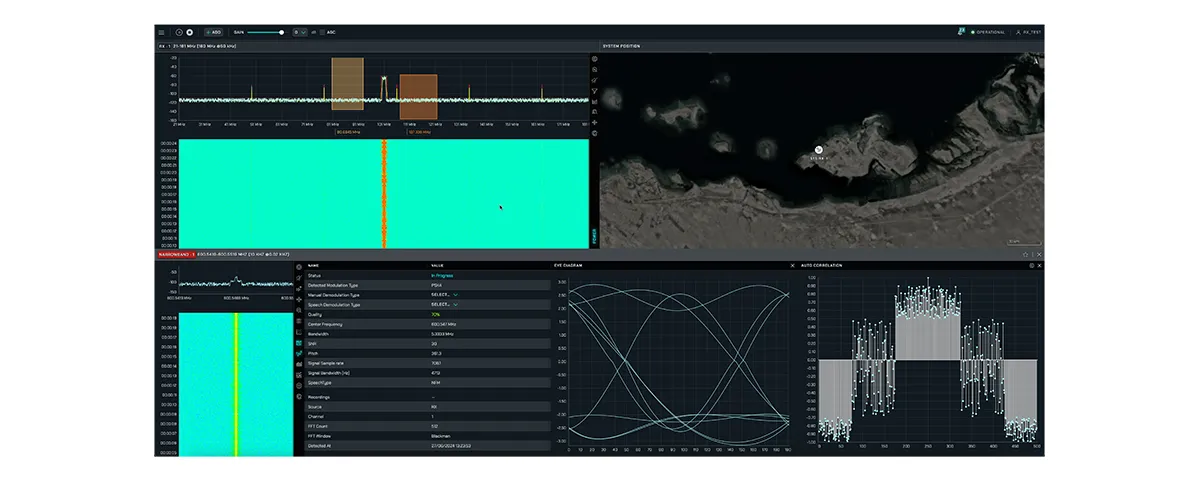Click the red NARROWBAND - 1 tab label
This screenshot has width=1200, height=481.
pyautogui.click(x=175, y=254)
